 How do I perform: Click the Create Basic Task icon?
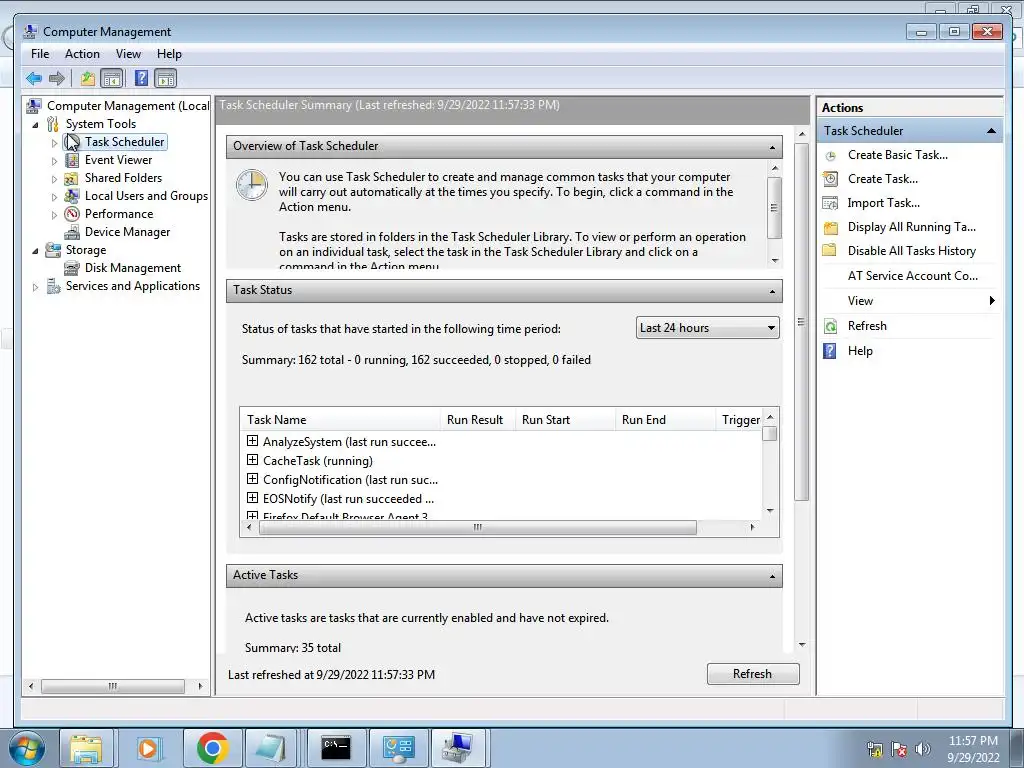click(x=830, y=155)
